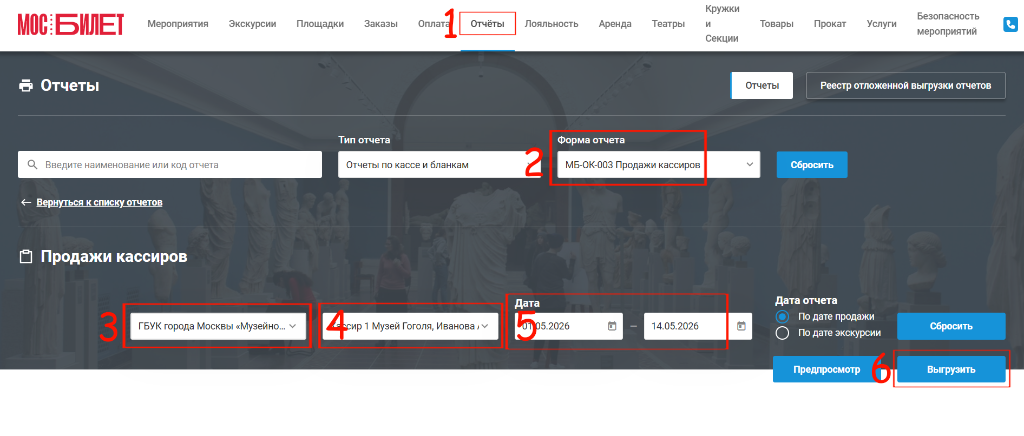The width and height of the screenshot is (1024, 436).
Task: Select the По дате продажи radio option
Action: point(782,317)
